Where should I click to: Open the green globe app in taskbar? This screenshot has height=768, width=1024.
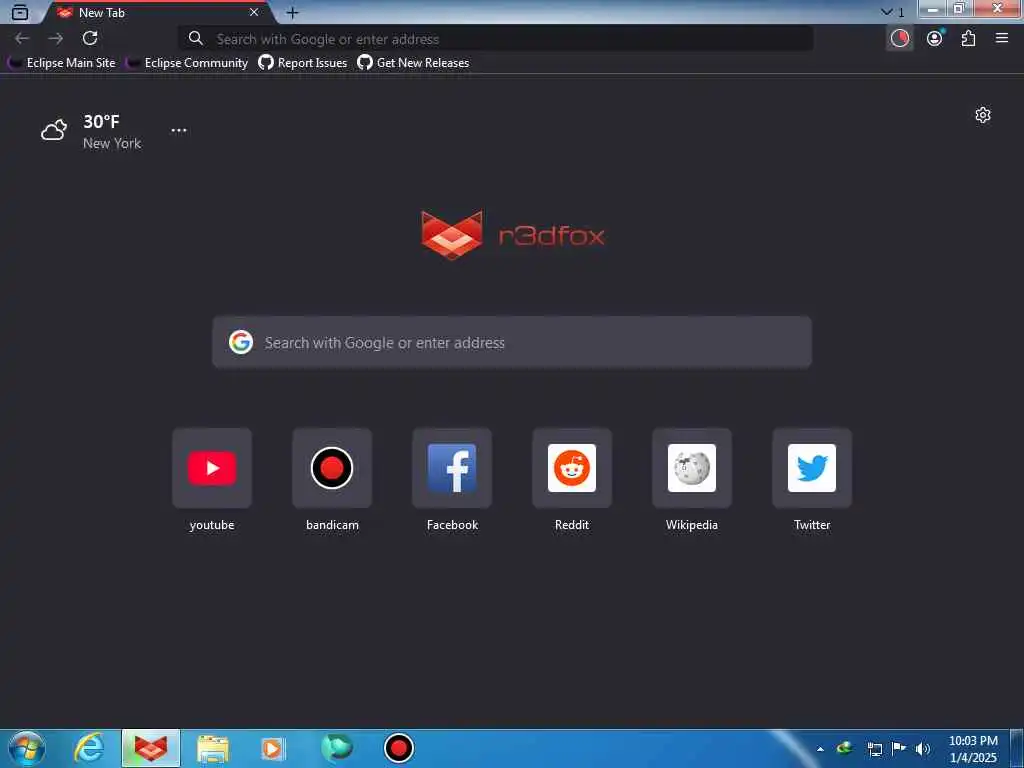click(337, 748)
